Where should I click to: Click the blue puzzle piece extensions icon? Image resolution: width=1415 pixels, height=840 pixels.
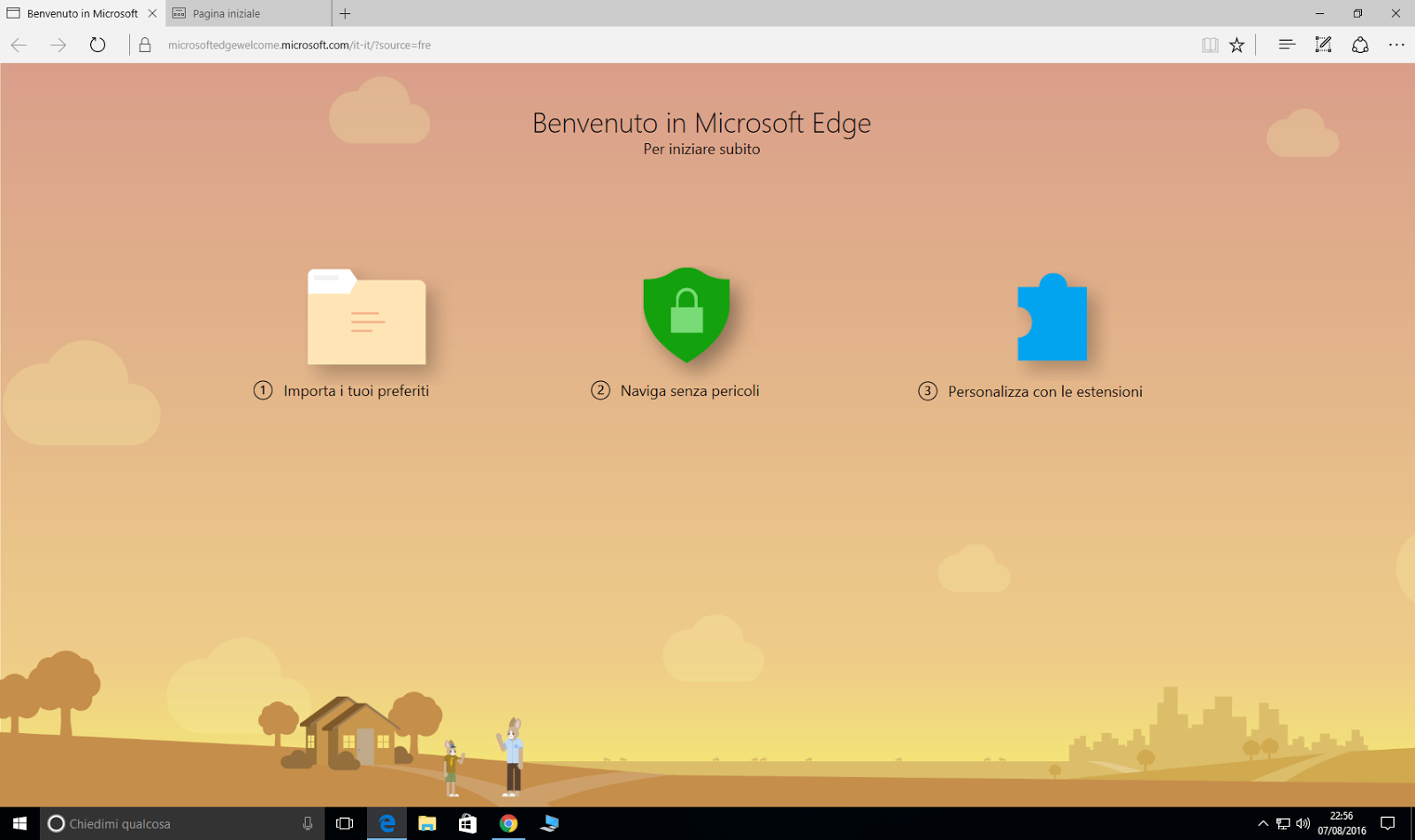click(1052, 317)
